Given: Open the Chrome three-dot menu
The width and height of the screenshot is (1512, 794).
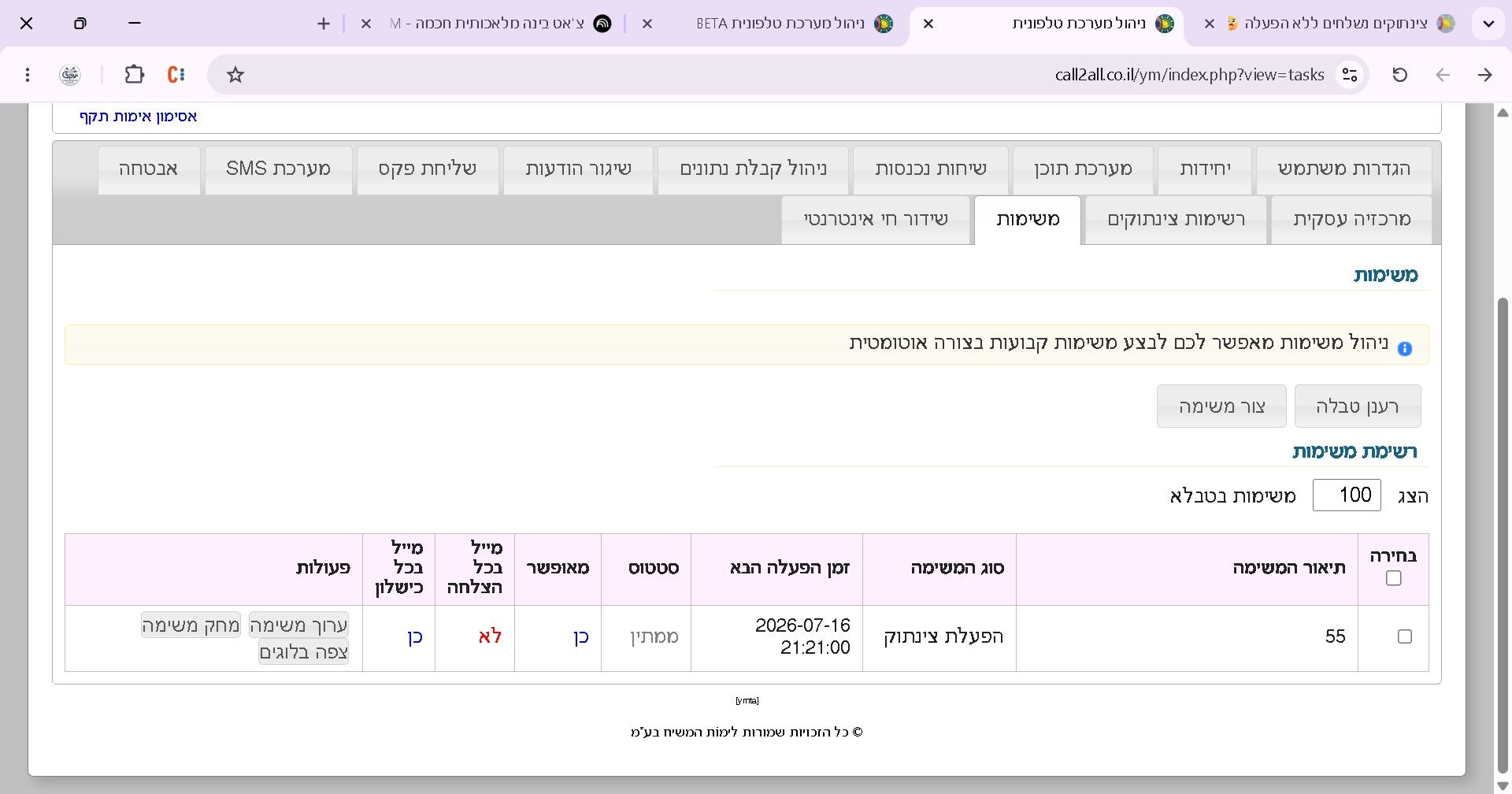Looking at the screenshot, I should click(28, 75).
